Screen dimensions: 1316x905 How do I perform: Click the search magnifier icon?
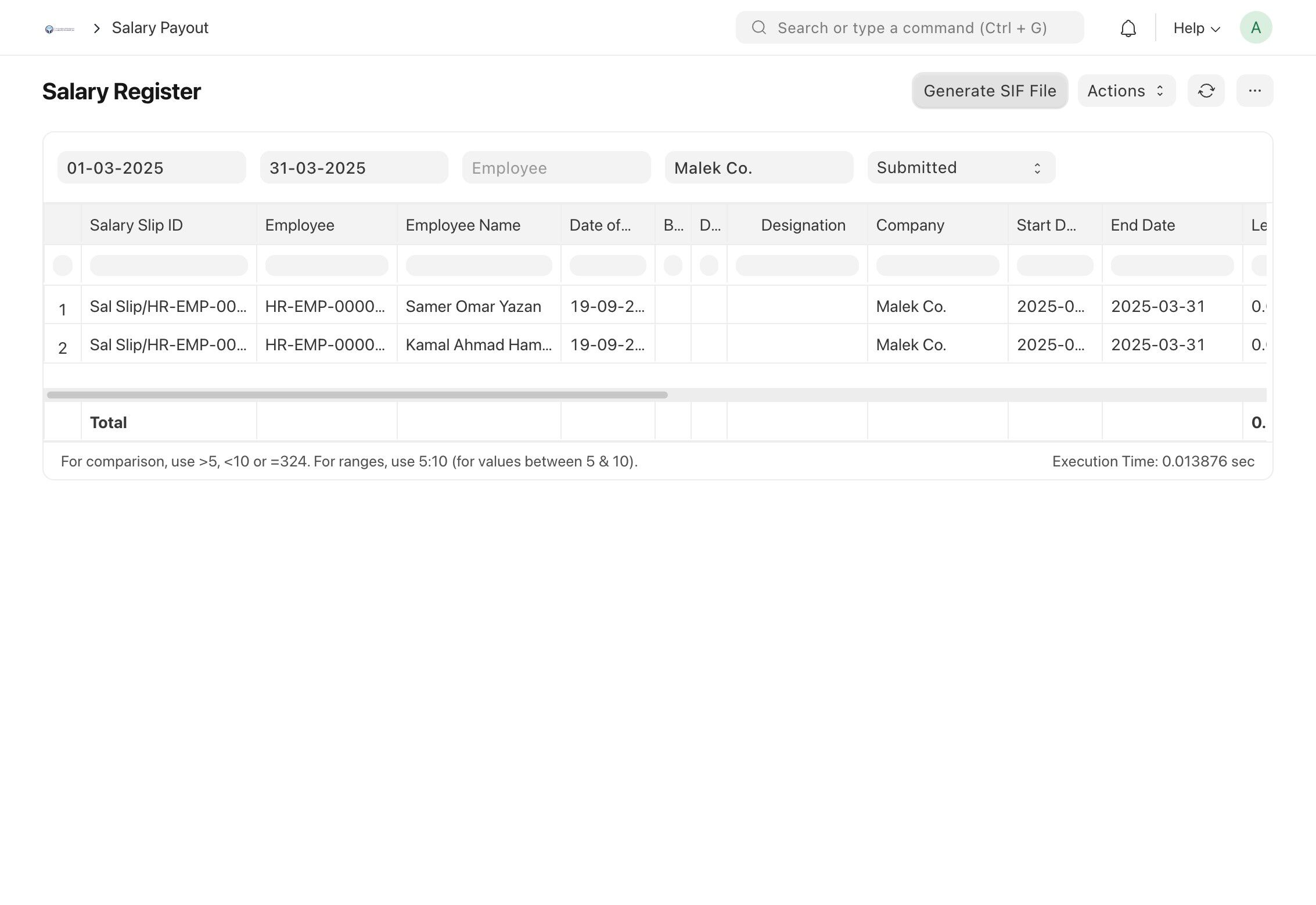tap(758, 28)
